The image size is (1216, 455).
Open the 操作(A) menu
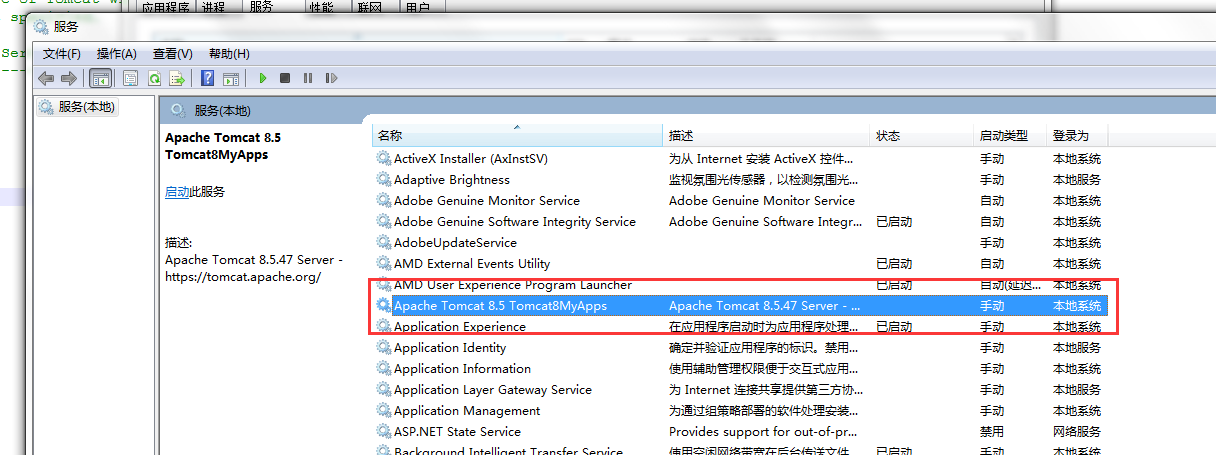[117, 54]
